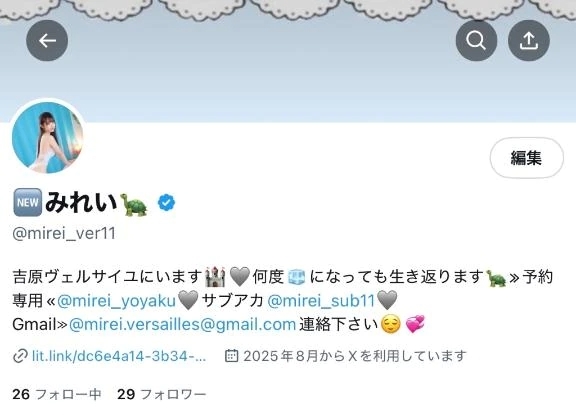View the 29 フォロワー followers list
576x415 pixels.
162,394
